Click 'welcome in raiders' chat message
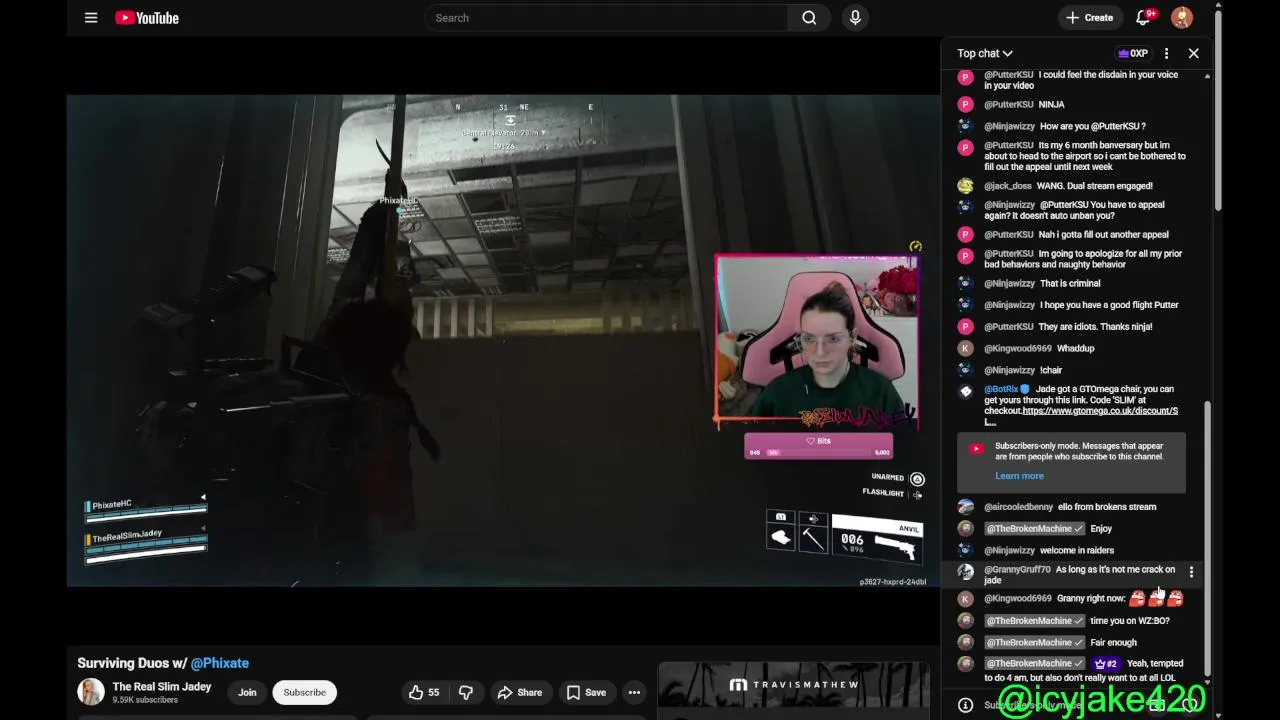 [x=1077, y=550]
